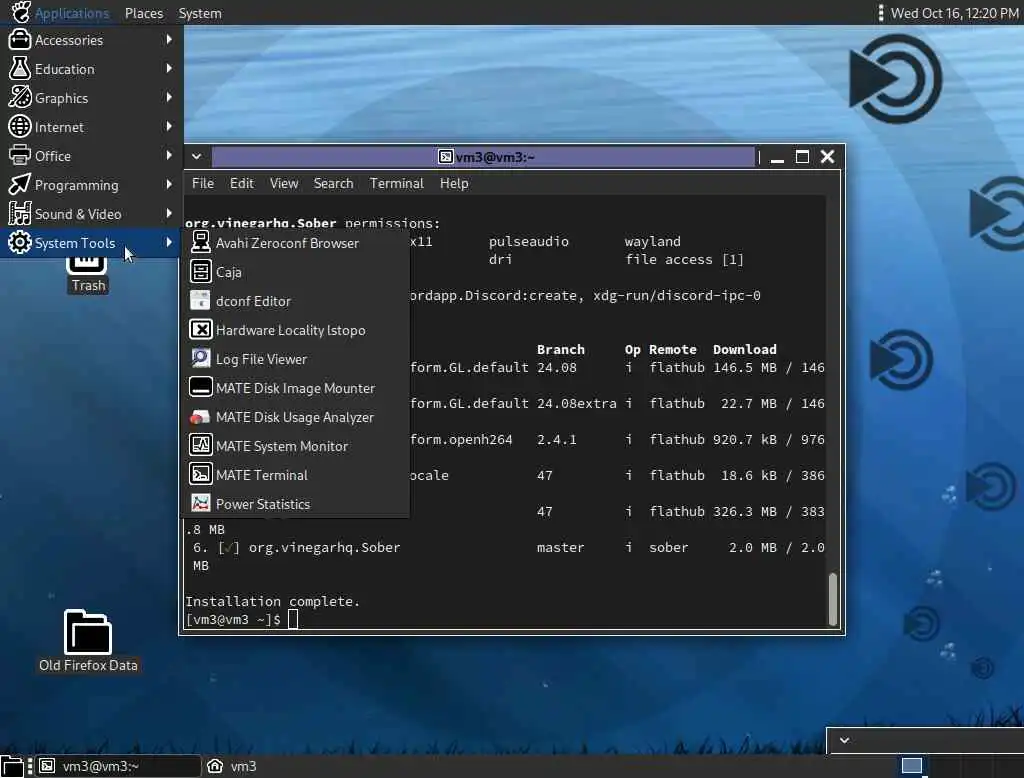The width and height of the screenshot is (1024, 778).
Task: Open the terminal View menu
Action: click(x=284, y=184)
